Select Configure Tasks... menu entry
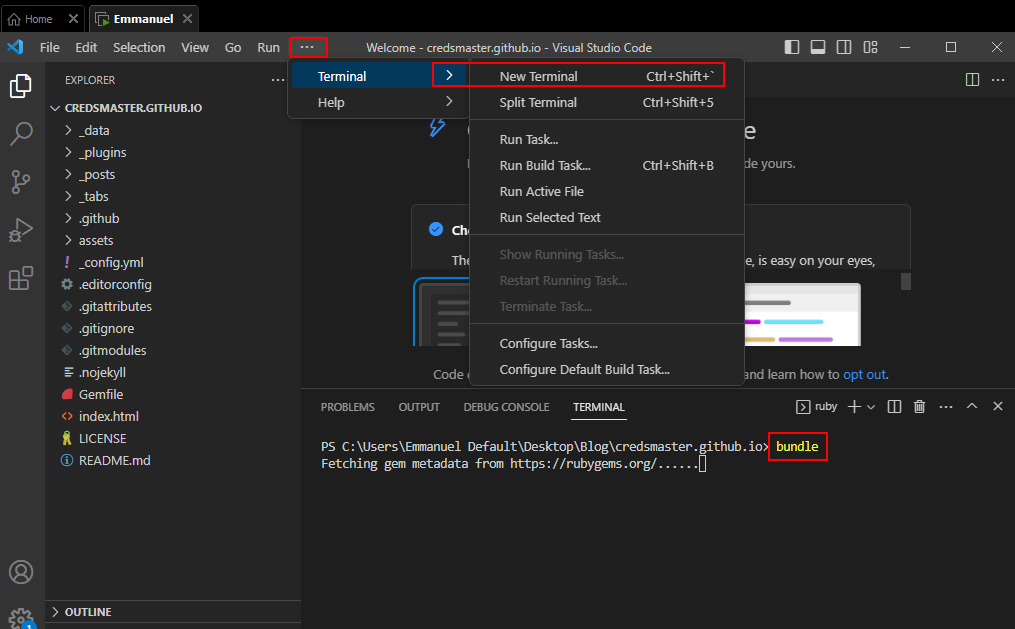The height and width of the screenshot is (629, 1015). click(x=607, y=343)
